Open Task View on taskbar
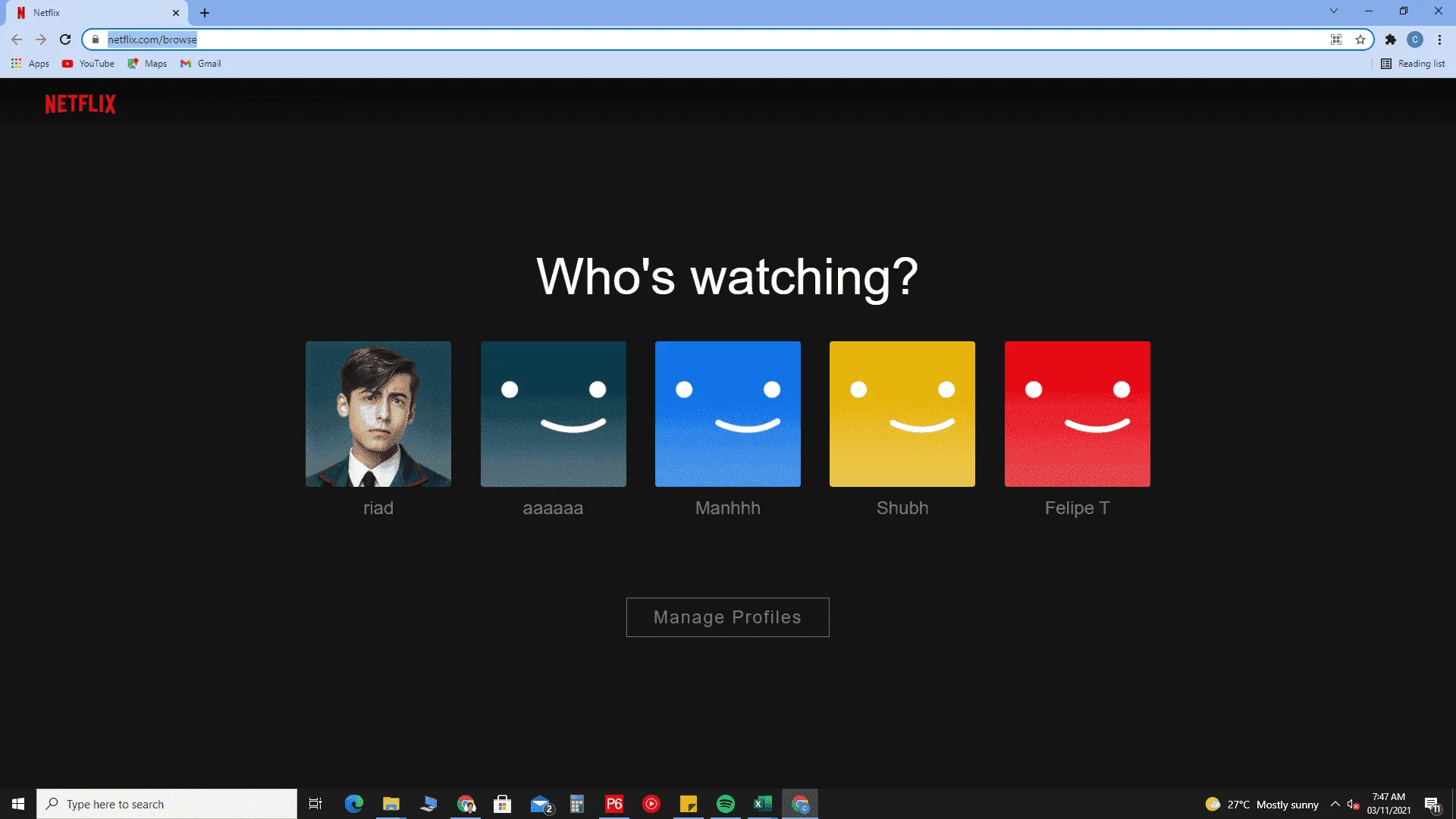1456x819 pixels. (x=315, y=804)
